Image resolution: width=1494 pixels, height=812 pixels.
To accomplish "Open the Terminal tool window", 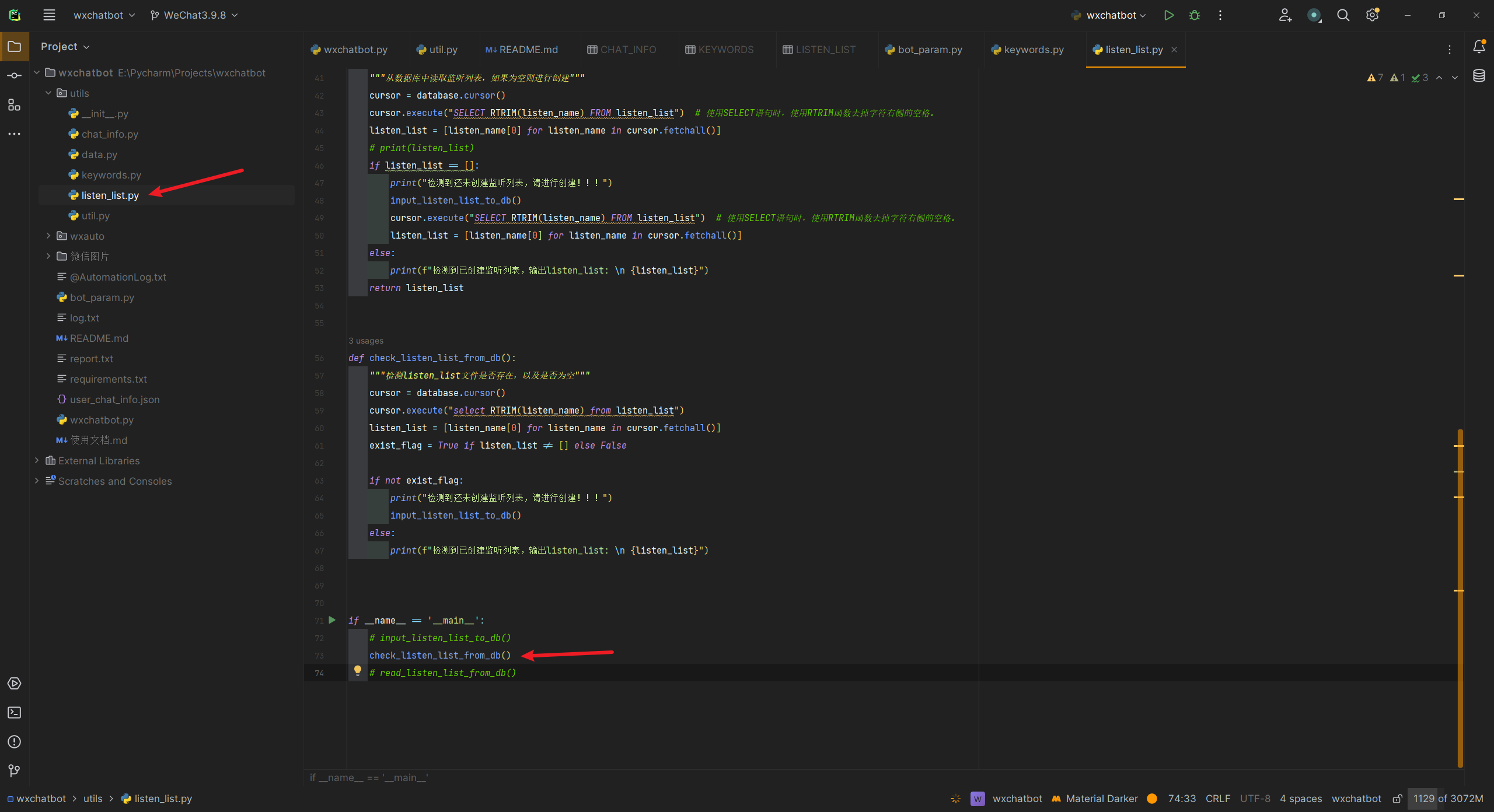I will (15, 713).
